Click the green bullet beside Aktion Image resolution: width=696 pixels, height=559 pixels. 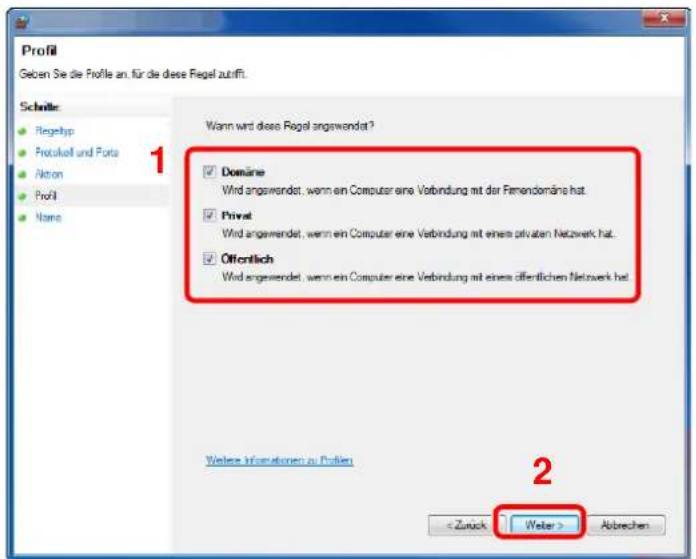(x=23, y=174)
